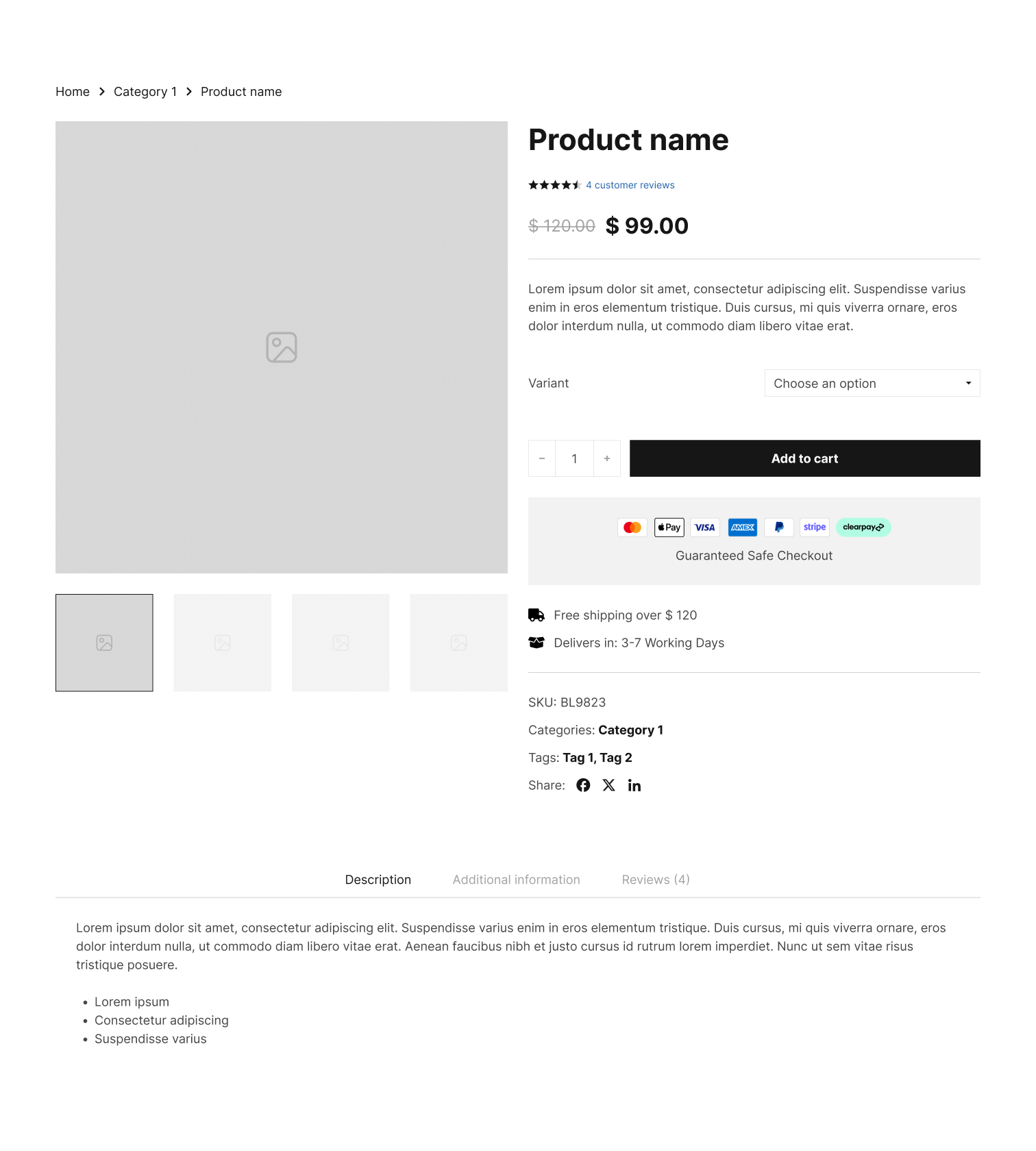
Task: Share product on X icon
Action: pyautogui.click(x=608, y=785)
